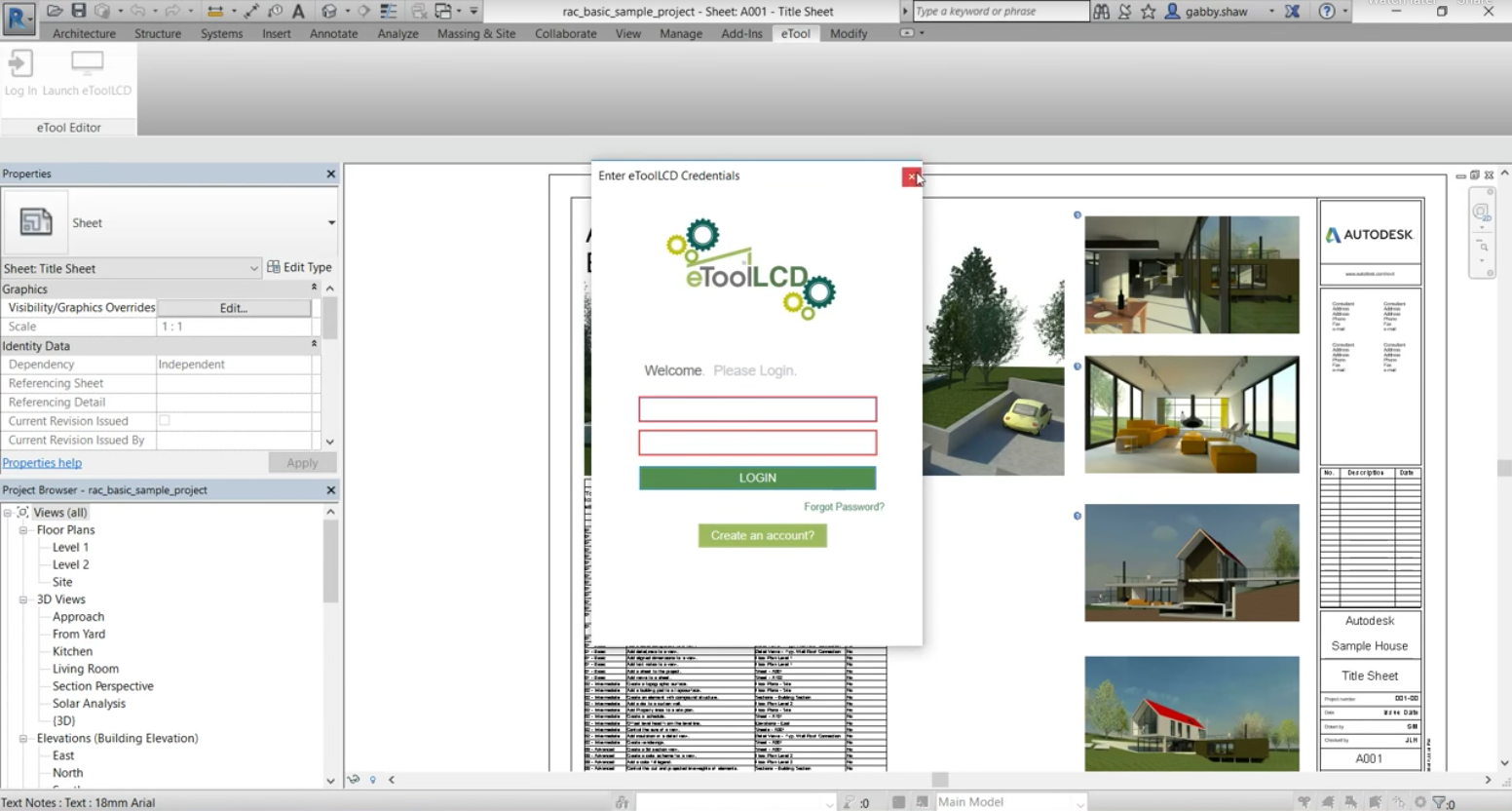Screen dimensions: 1512x811
Task: Close the eToolLCD Credentials dialog
Action: (912, 176)
